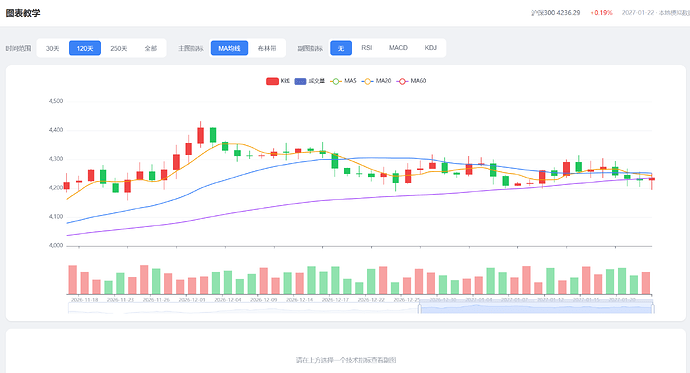Select the 120天 time range
The width and height of the screenshot is (690, 373).
point(85,48)
